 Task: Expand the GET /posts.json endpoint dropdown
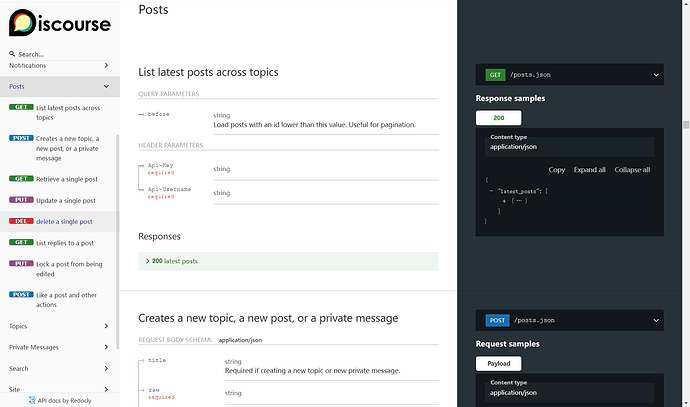569,75
